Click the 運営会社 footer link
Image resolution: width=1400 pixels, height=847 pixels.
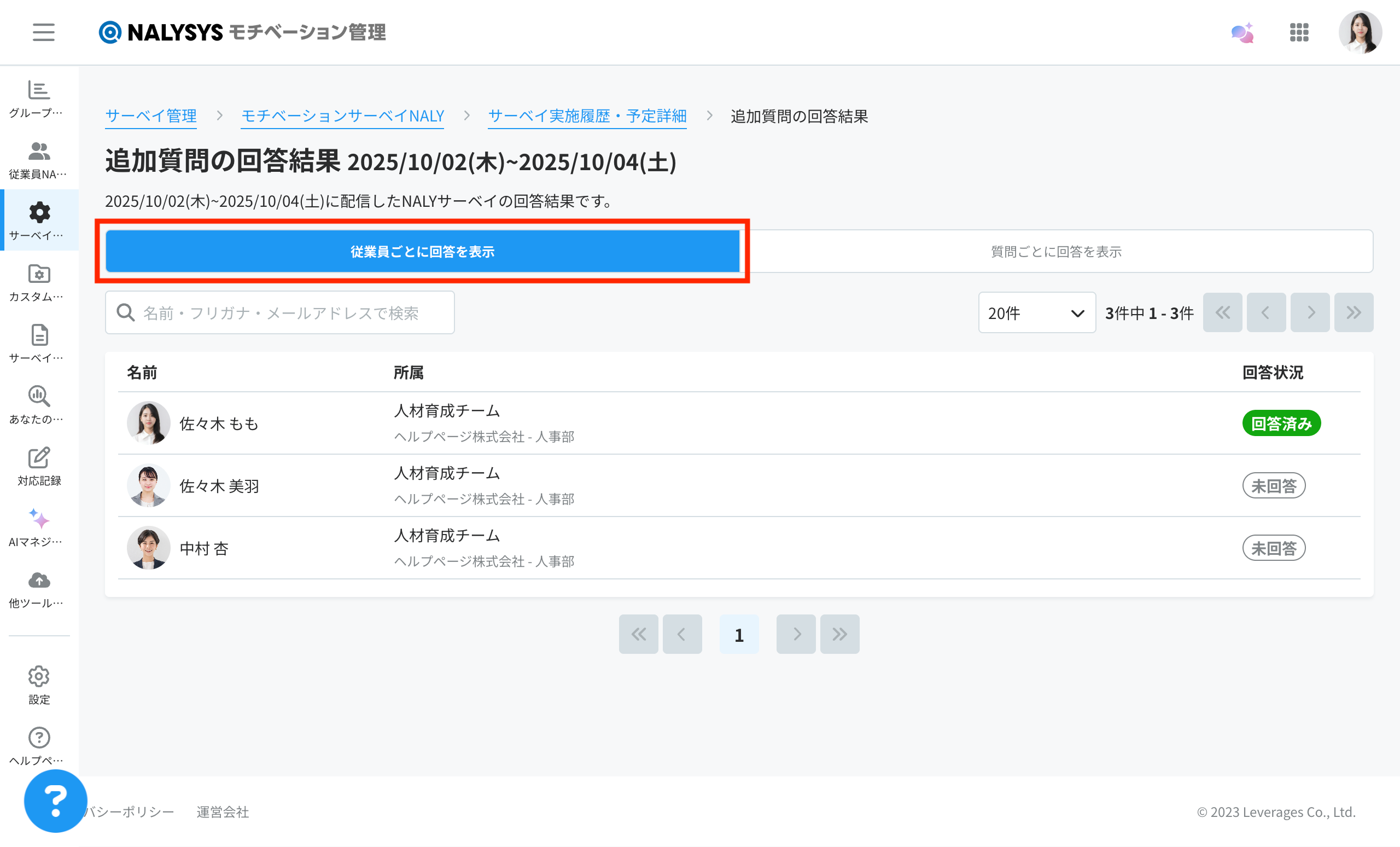click(x=223, y=812)
